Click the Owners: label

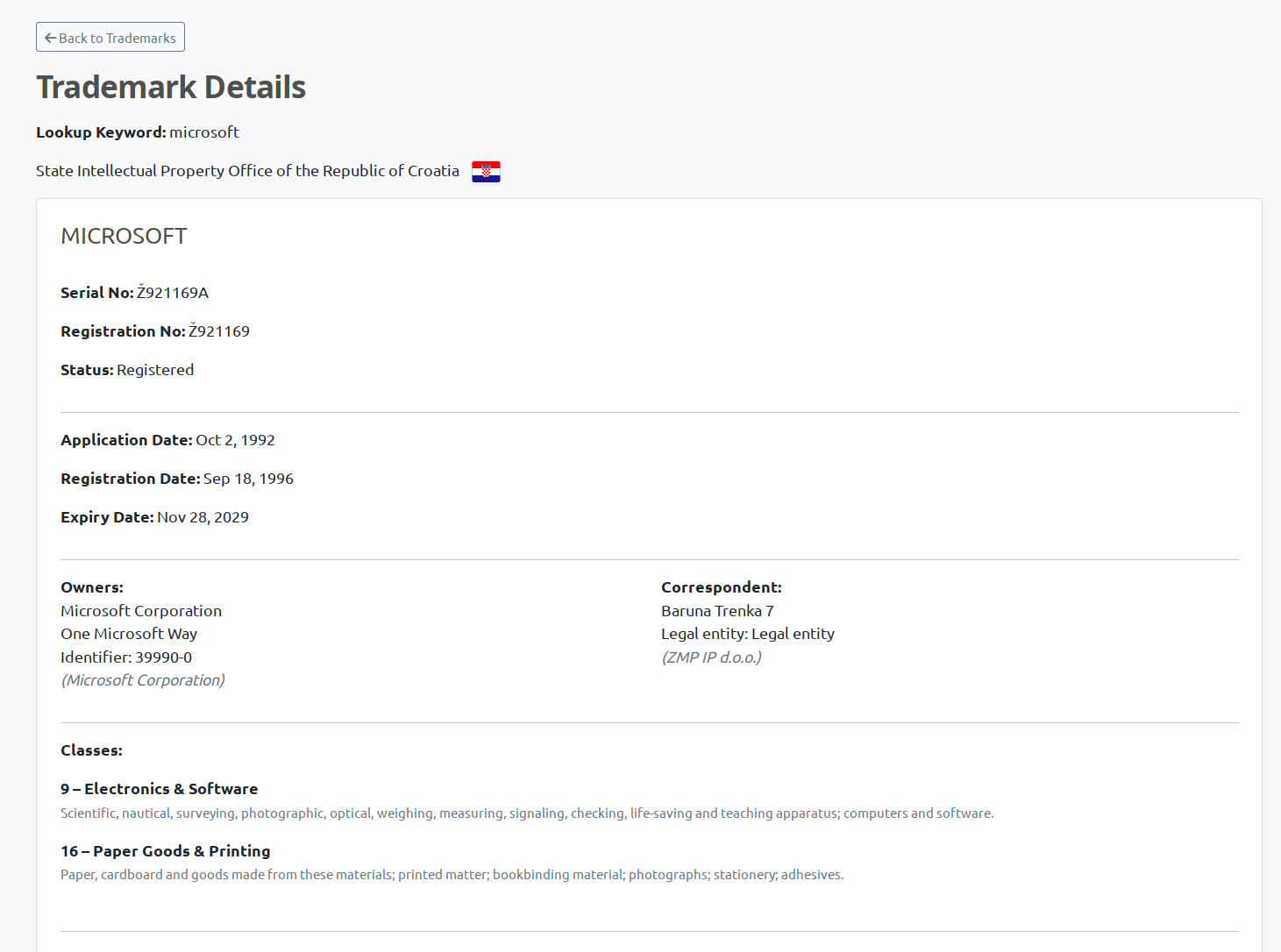pos(92,587)
